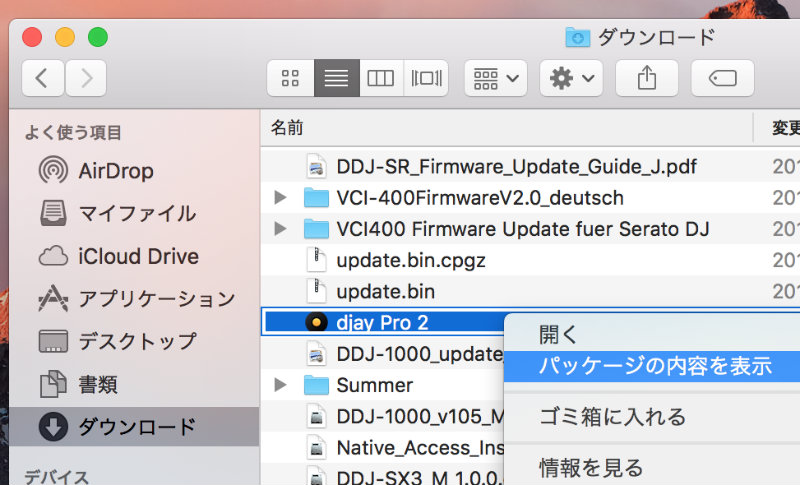The width and height of the screenshot is (800, 485).
Task: Select VCI400 Firmware Update fuer Serato DJ folder
Action: tap(523, 229)
